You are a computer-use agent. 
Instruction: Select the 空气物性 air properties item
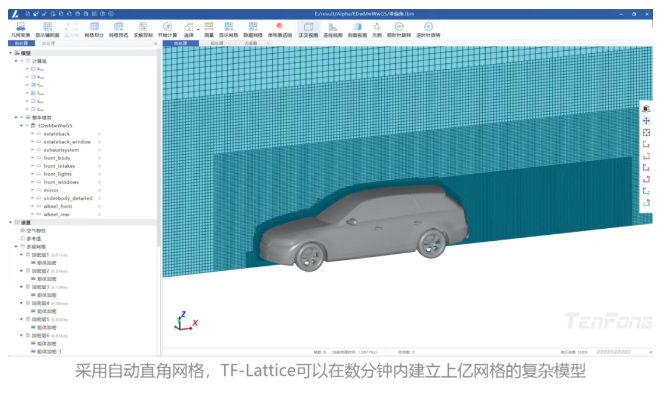pos(36,230)
